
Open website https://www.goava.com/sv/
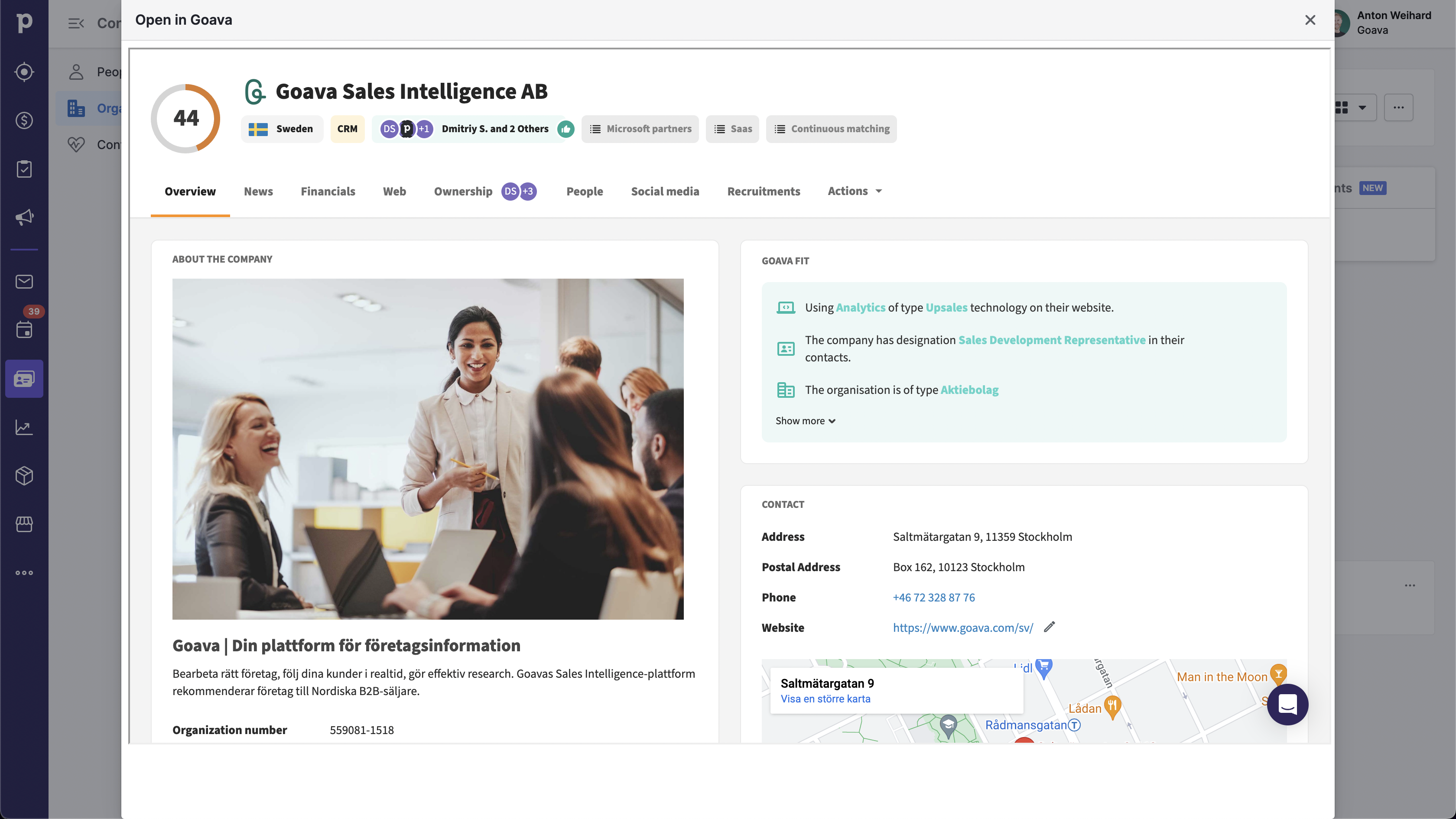(962, 627)
